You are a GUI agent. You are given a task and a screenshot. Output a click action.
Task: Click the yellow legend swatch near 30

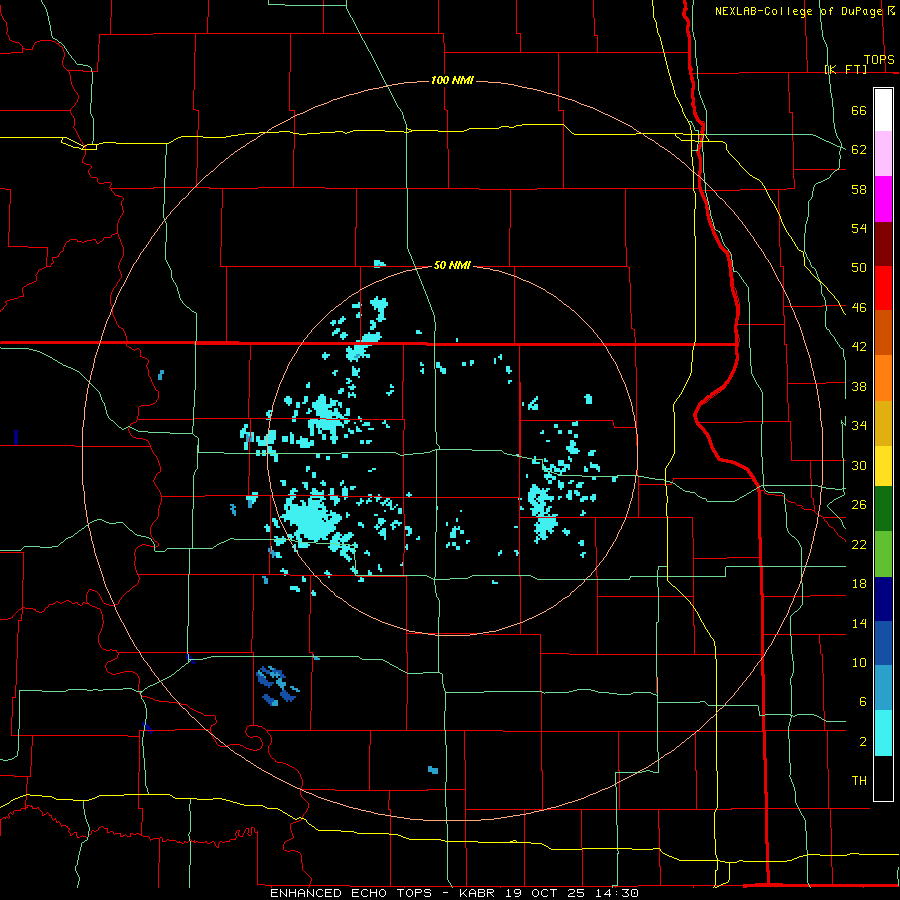coord(883,466)
